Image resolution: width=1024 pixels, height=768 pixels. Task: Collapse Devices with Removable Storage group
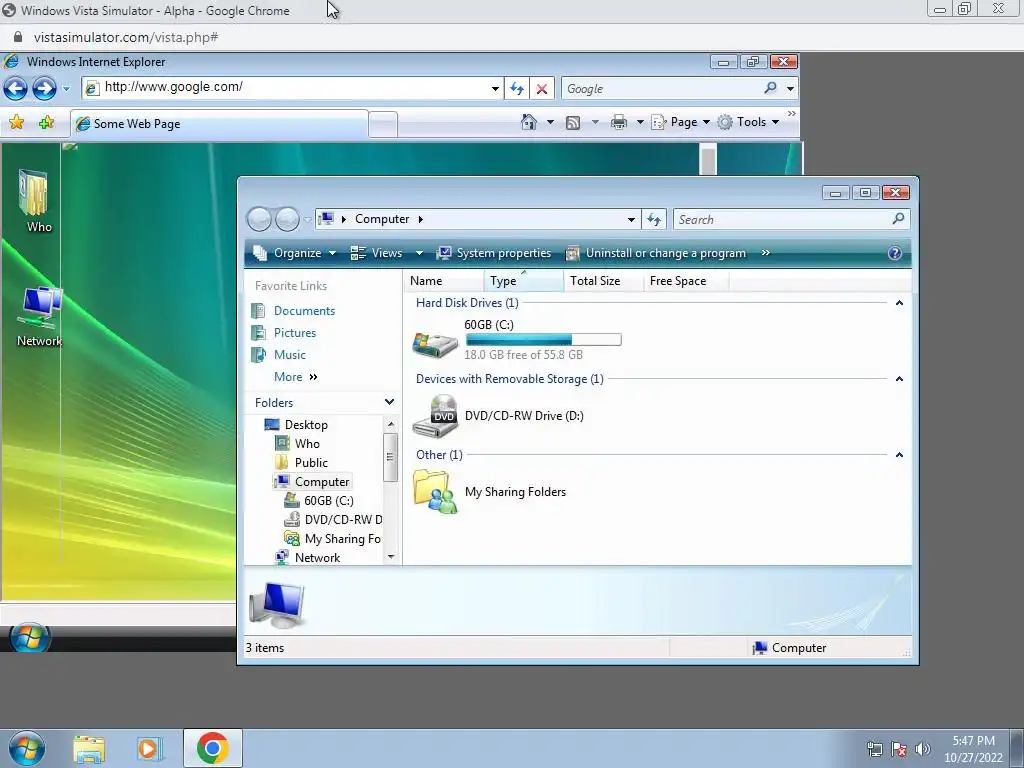899,379
